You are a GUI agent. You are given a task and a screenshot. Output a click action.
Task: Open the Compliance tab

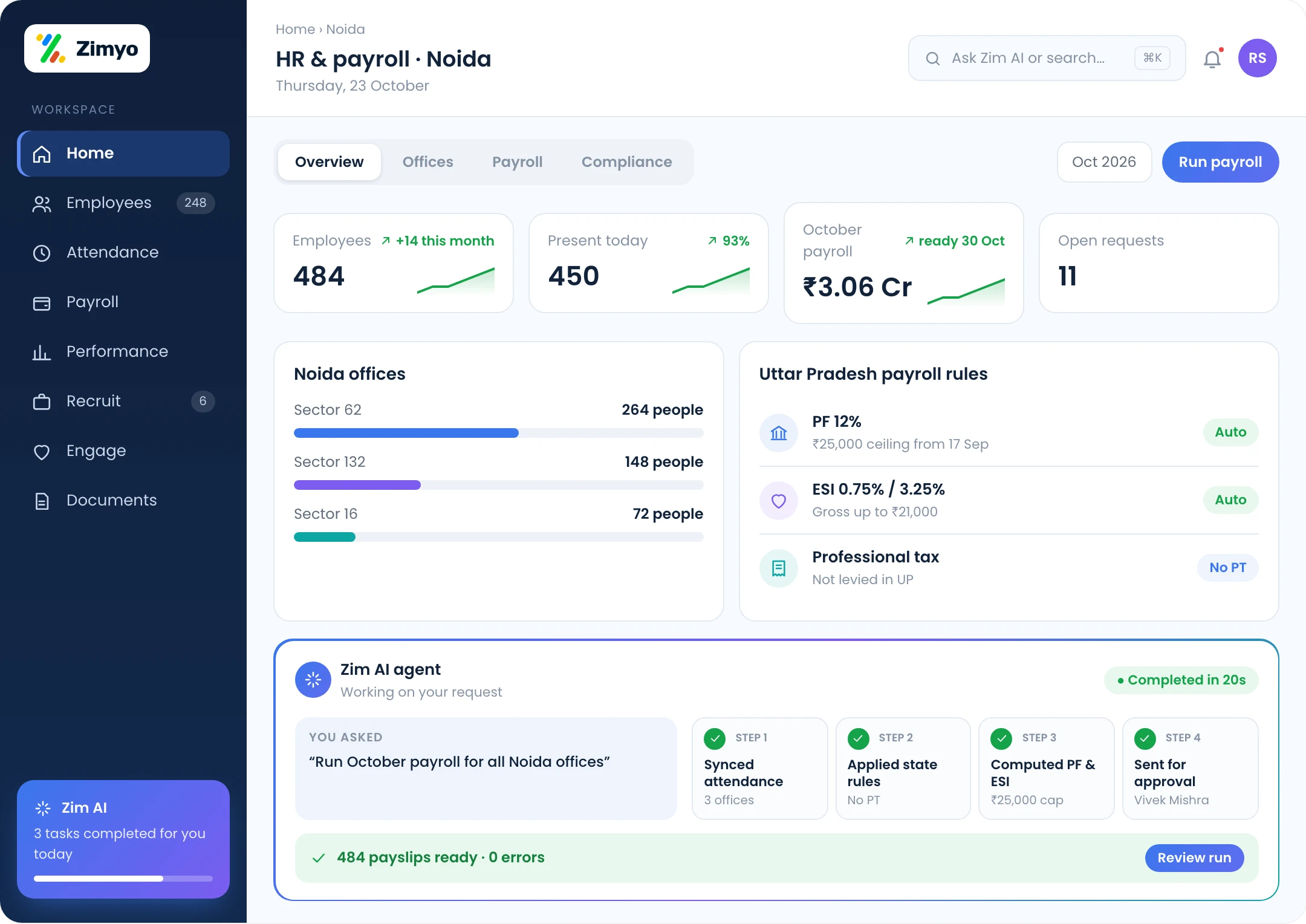[627, 162]
